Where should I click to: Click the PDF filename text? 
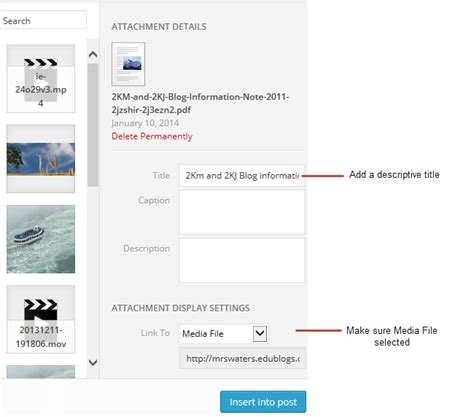[x=200, y=103]
